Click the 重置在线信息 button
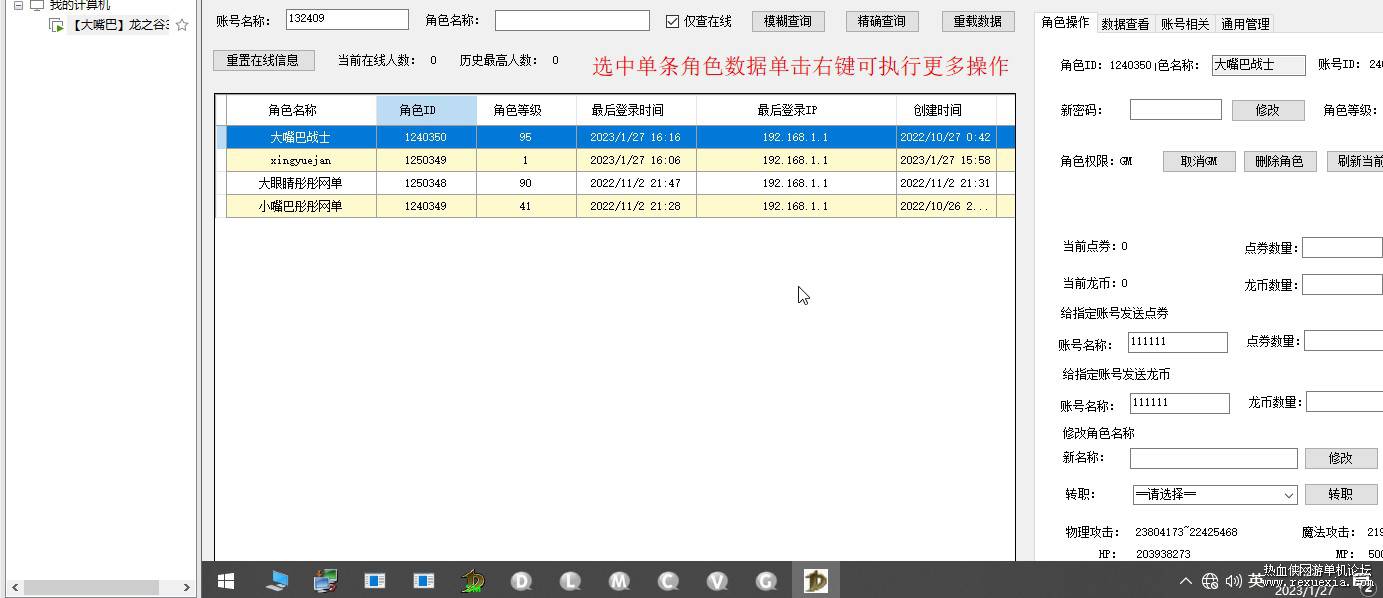Image resolution: width=1383 pixels, height=598 pixels. 263,60
